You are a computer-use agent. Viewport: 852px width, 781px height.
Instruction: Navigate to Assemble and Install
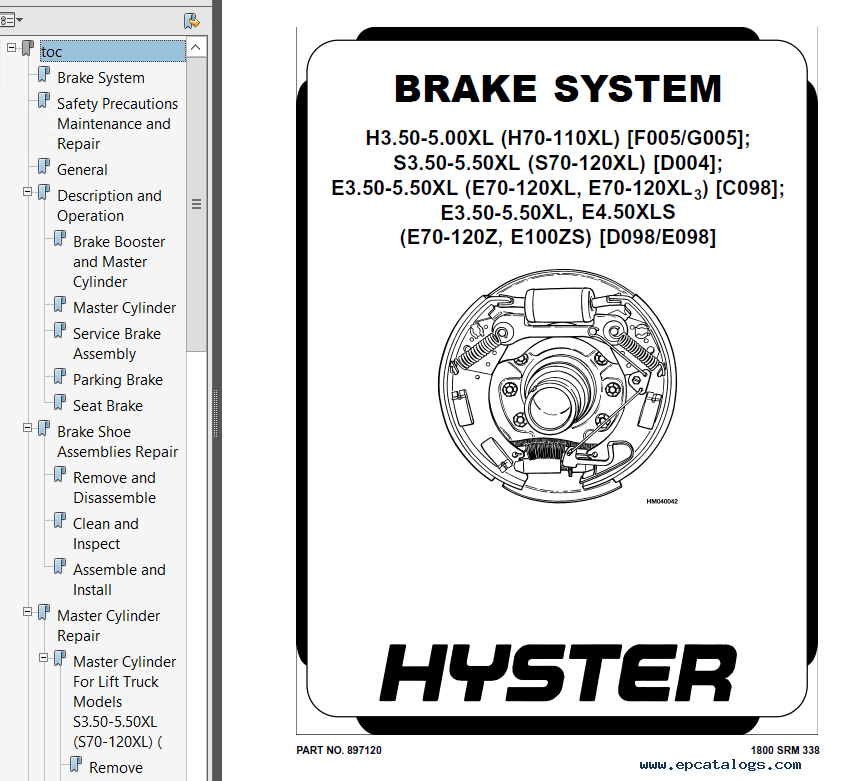tap(119, 580)
